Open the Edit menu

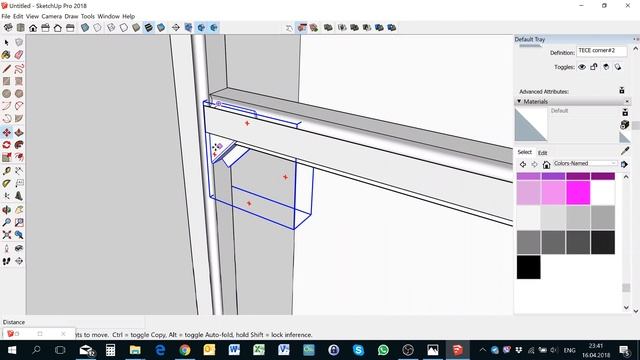pyautogui.click(x=18, y=16)
